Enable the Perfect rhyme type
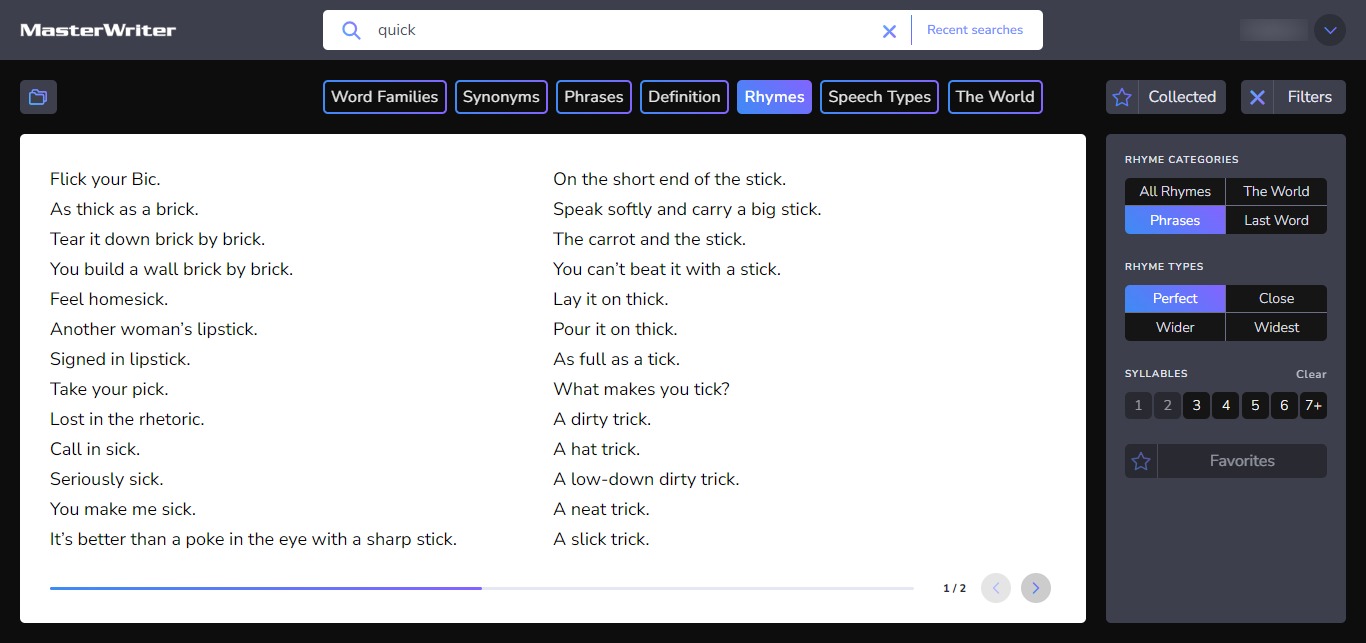The image size is (1366, 643). coord(1174,298)
